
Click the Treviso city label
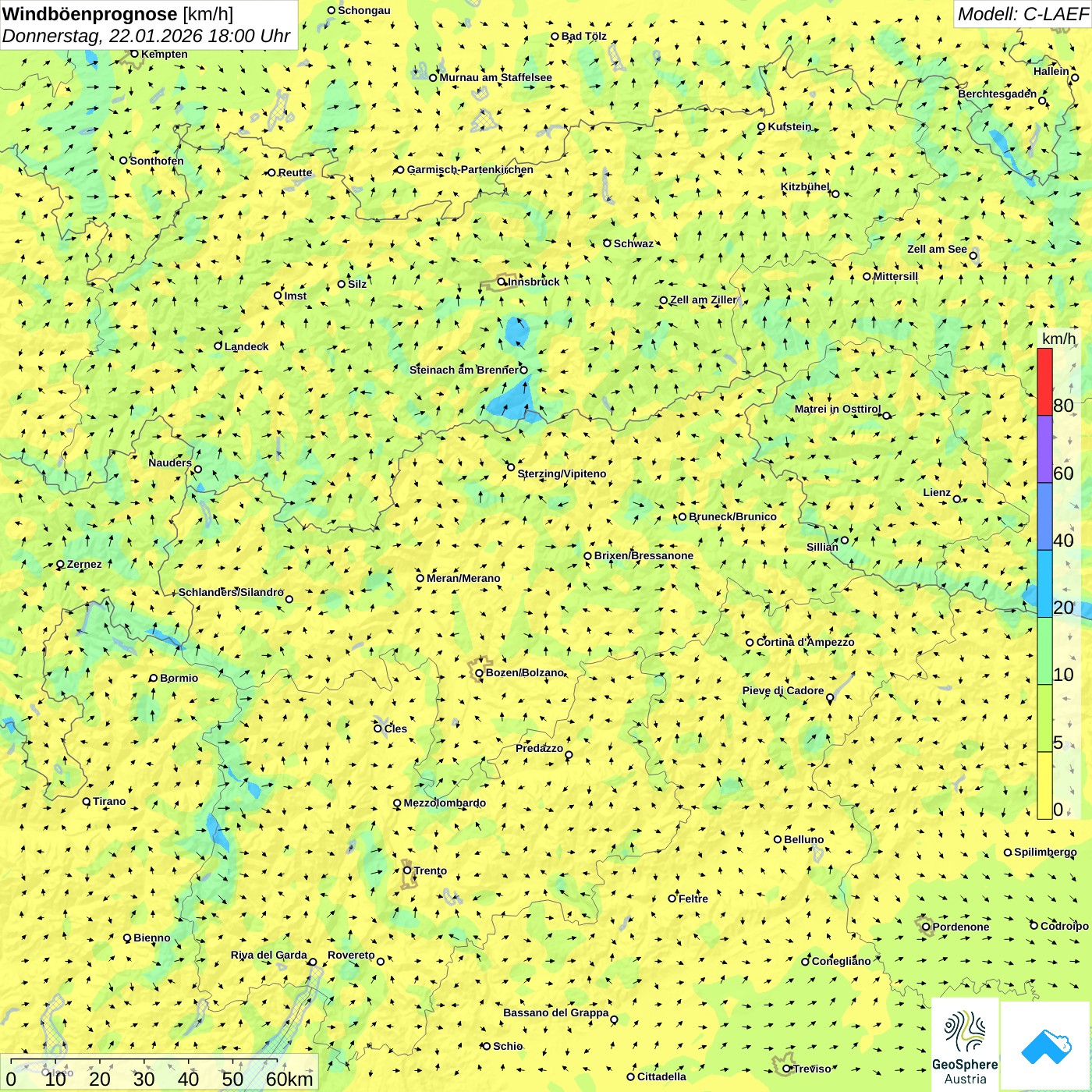click(812, 1069)
